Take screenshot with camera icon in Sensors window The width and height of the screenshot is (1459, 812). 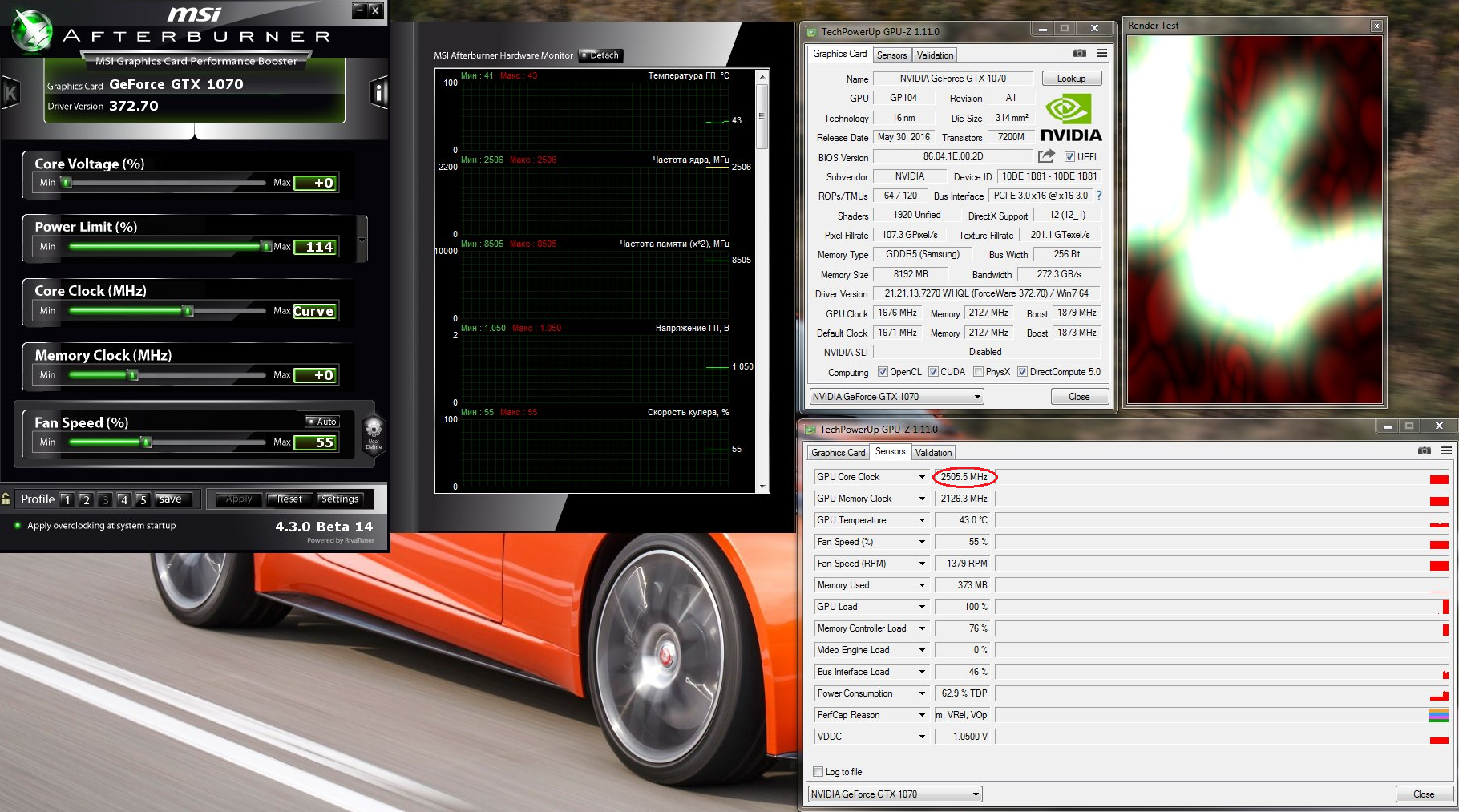1425,450
